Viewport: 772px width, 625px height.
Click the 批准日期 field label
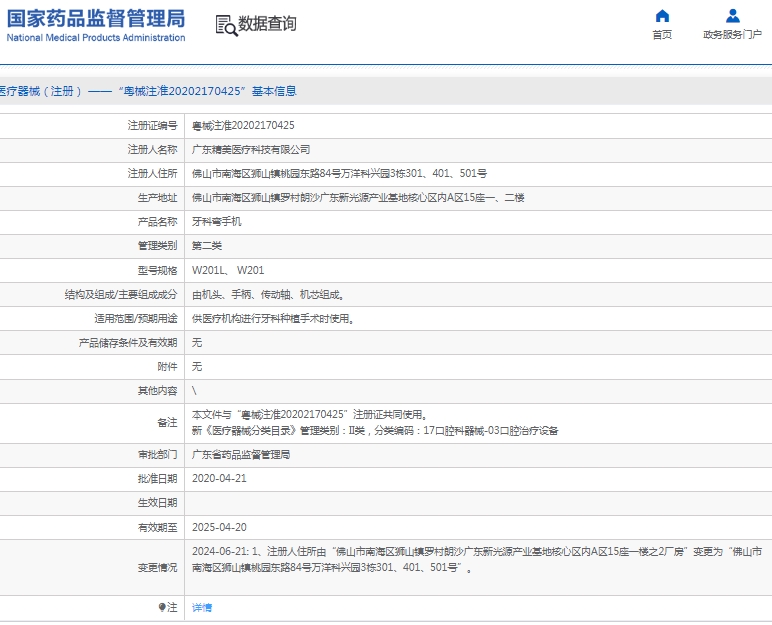(x=158, y=479)
